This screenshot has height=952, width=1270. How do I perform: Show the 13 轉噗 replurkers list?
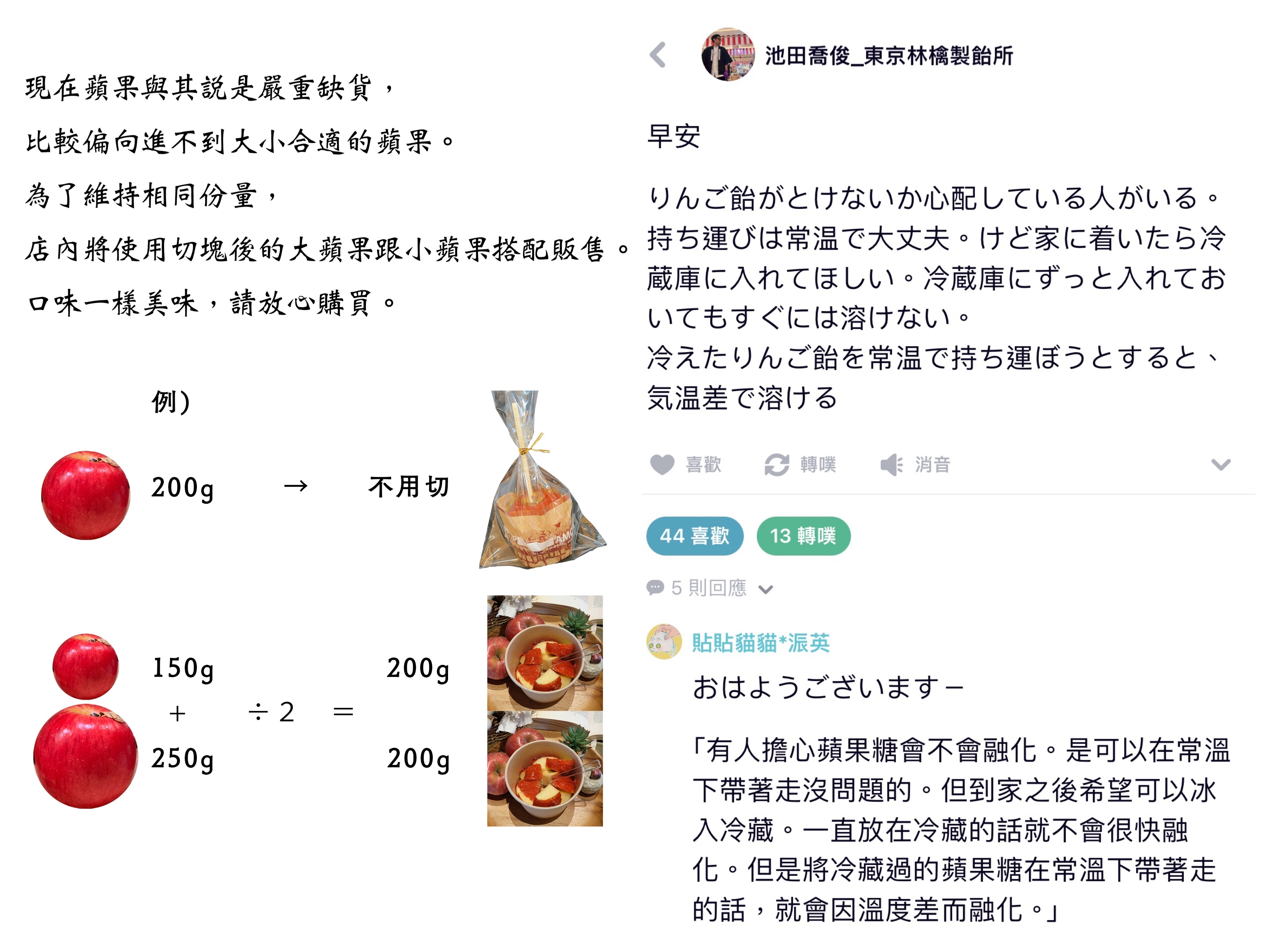[x=803, y=536]
